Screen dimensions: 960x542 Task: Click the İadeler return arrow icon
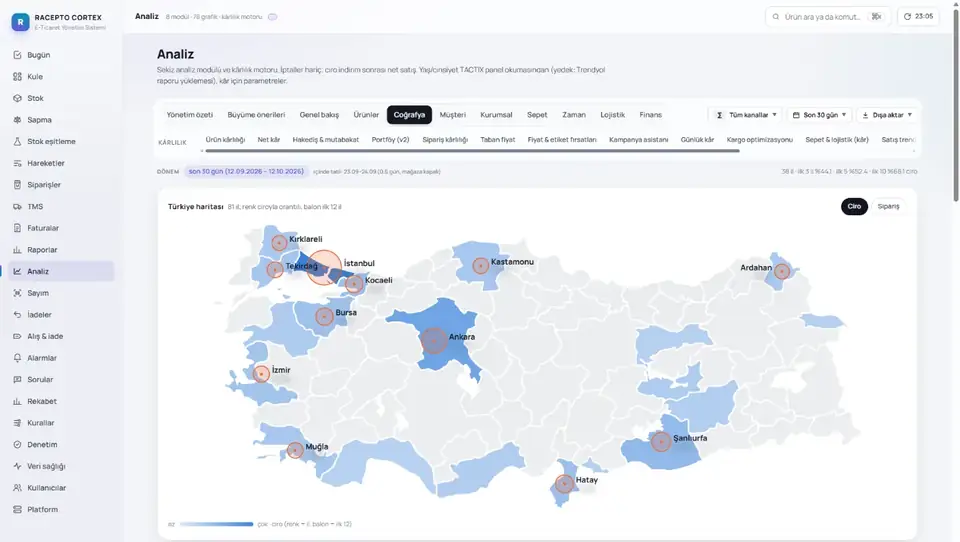point(17,315)
